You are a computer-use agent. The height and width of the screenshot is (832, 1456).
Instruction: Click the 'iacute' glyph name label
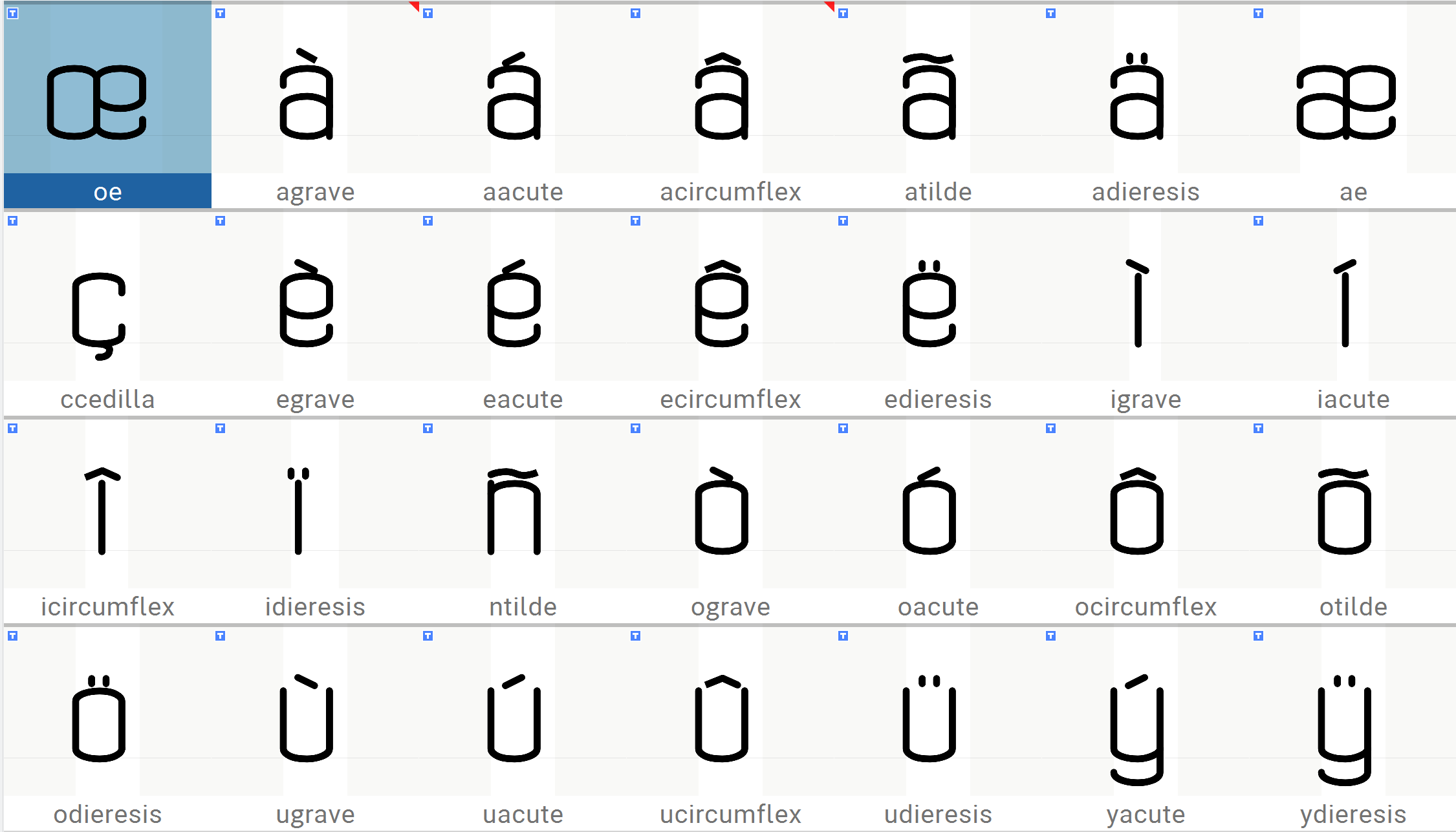[x=1354, y=400]
